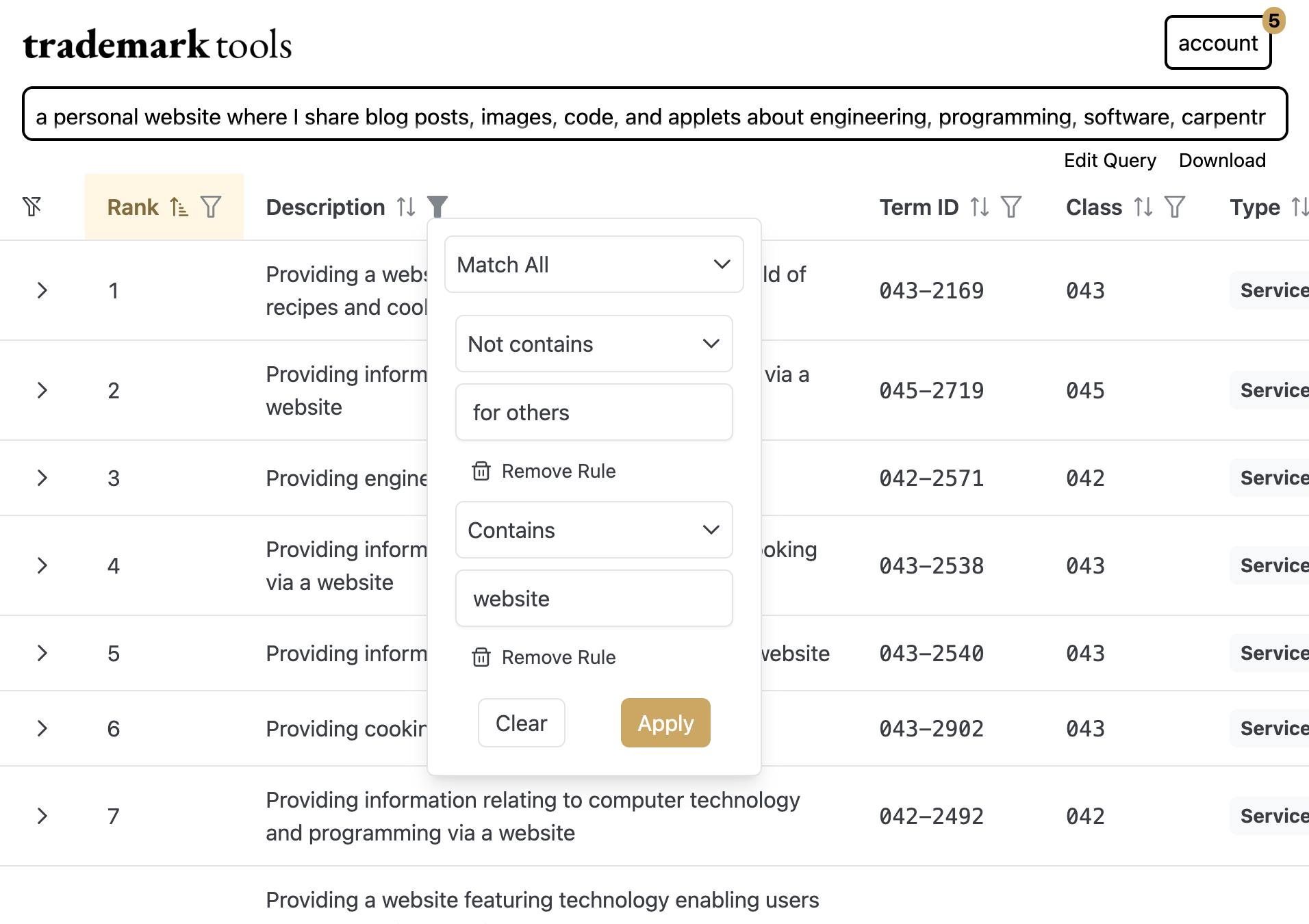
Task: Download the search results
Action: coord(1222,160)
